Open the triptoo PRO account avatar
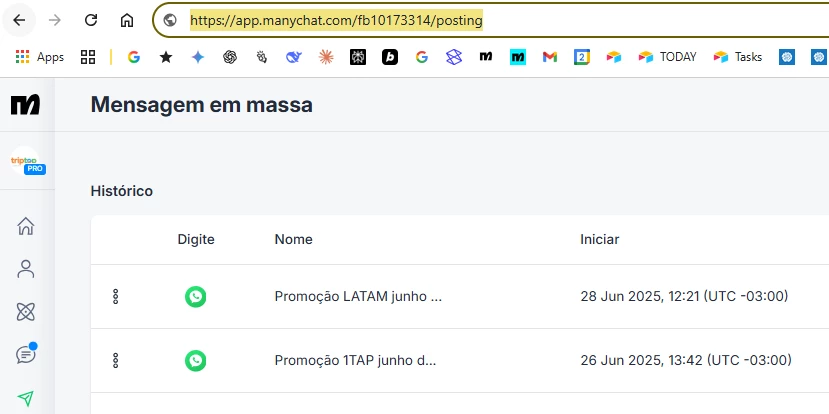 pyautogui.click(x=27, y=161)
